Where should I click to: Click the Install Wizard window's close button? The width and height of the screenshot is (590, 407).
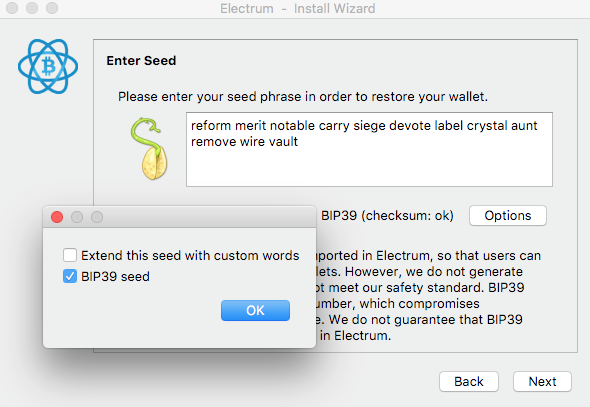point(12,8)
